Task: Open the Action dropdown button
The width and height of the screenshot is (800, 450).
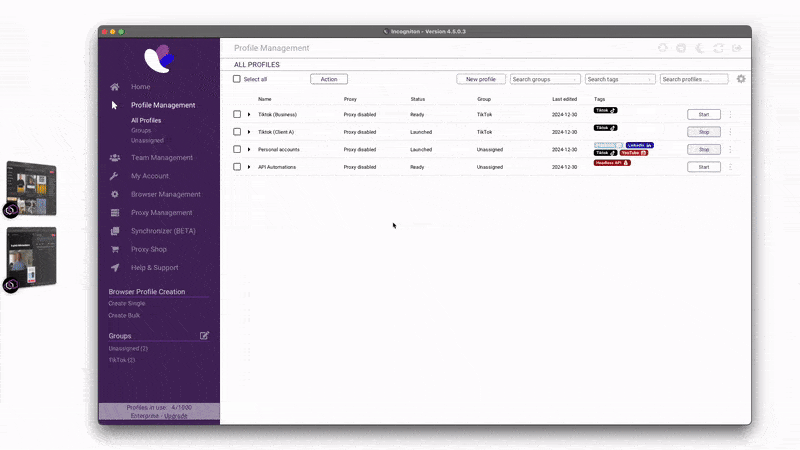Action: pos(329,79)
